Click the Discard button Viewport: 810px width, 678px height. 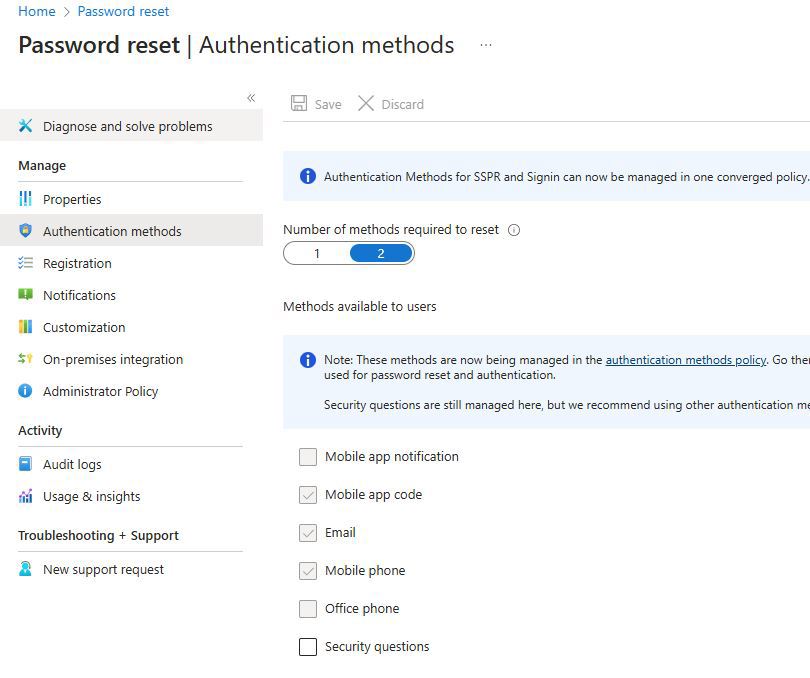(390, 103)
